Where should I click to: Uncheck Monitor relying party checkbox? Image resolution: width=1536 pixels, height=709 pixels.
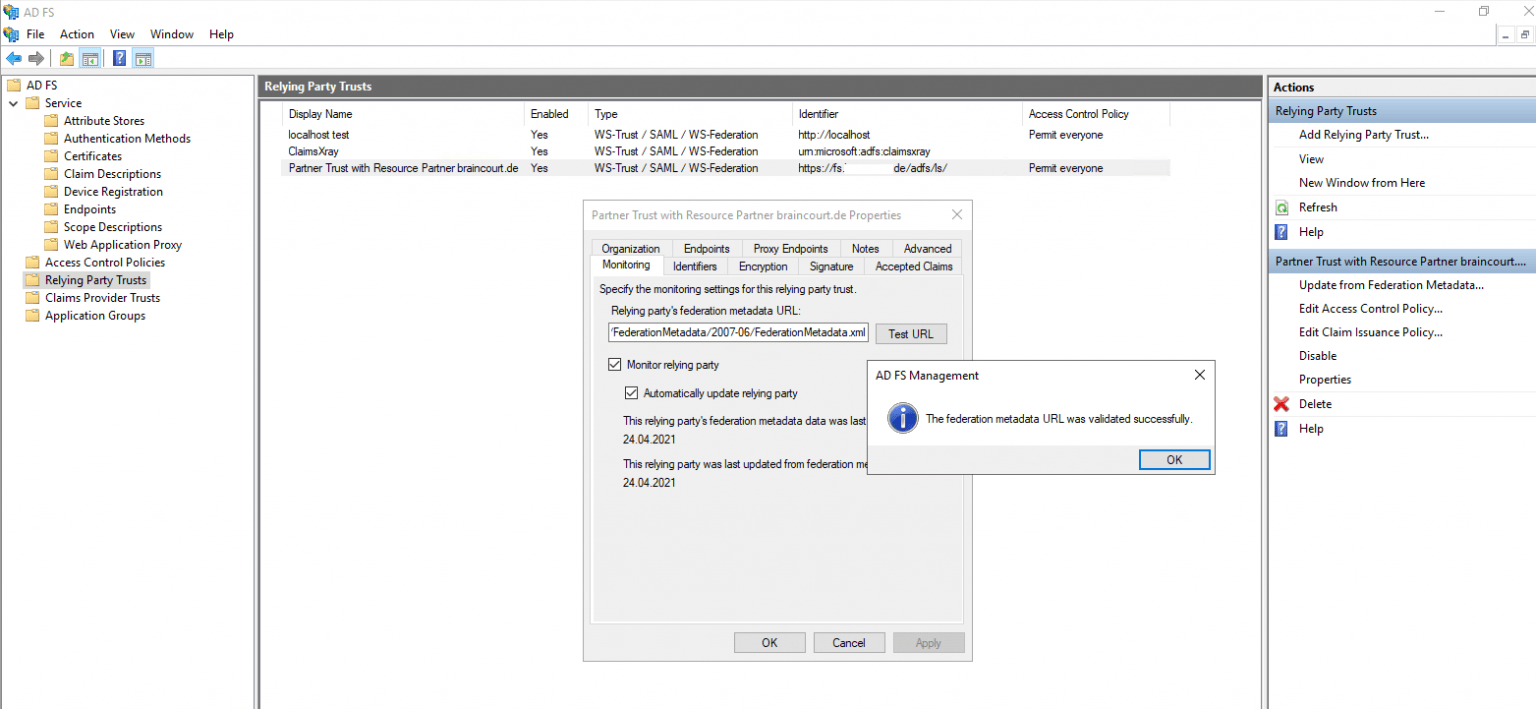615,365
